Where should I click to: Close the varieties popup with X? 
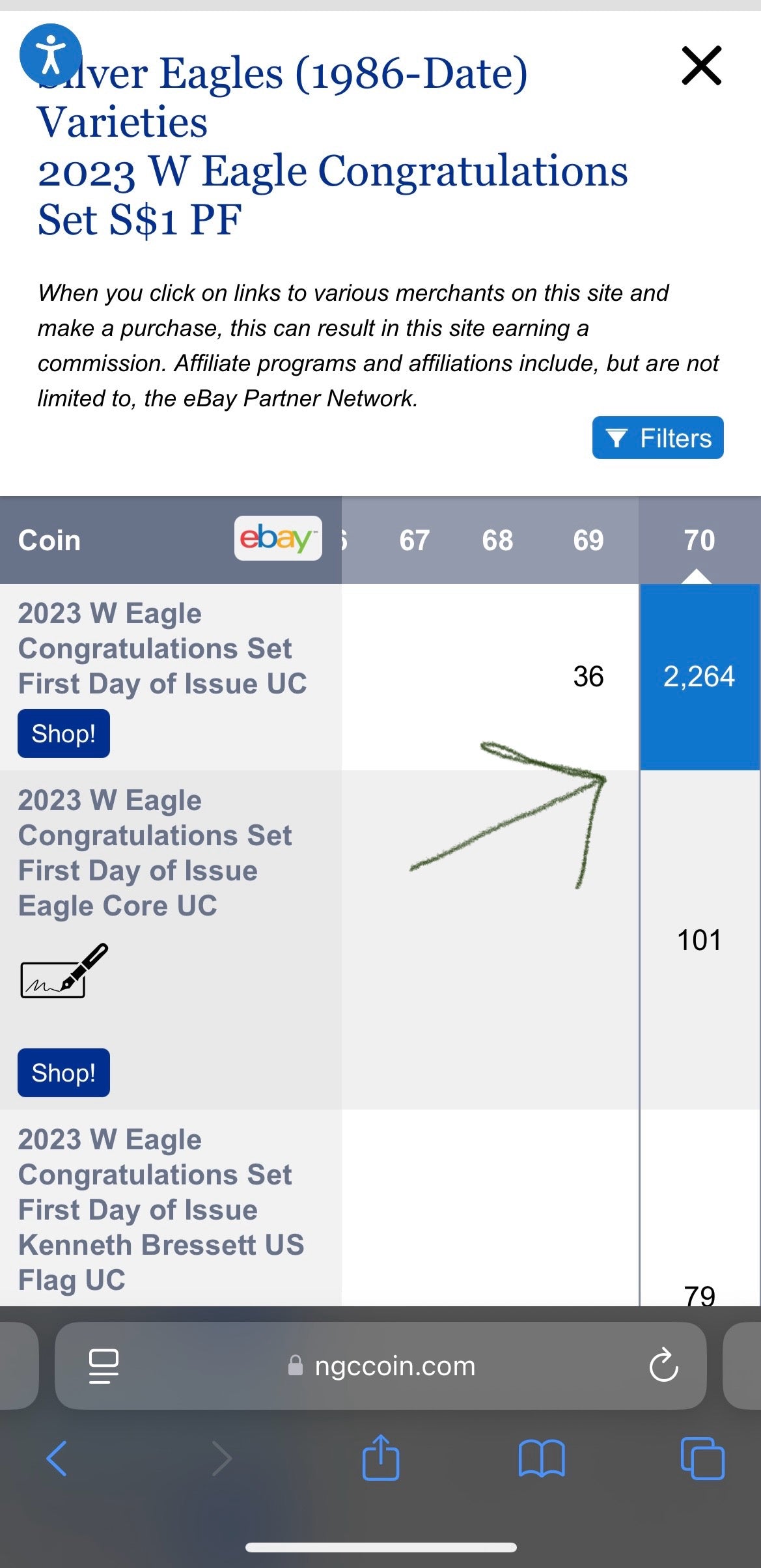[701, 65]
